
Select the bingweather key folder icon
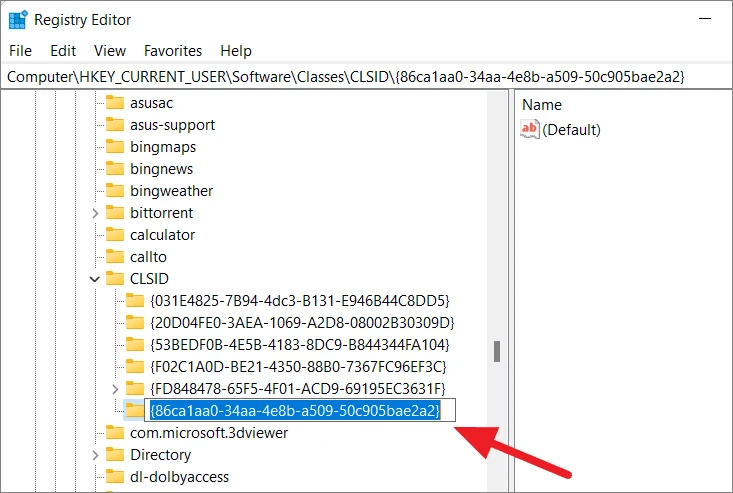pyautogui.click(x=115, y=191)
